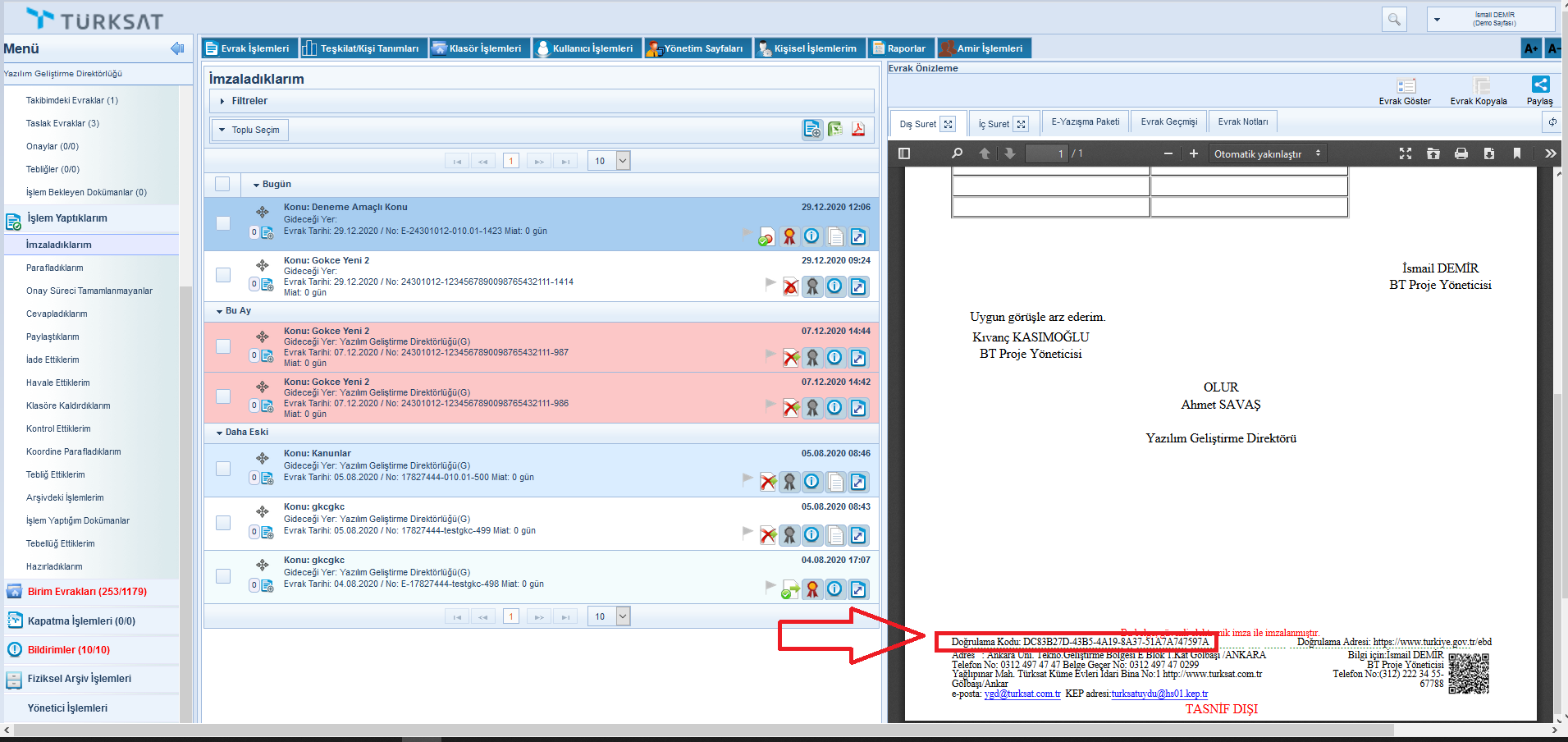Download the document from the PDF viewer

(1489, 153)
